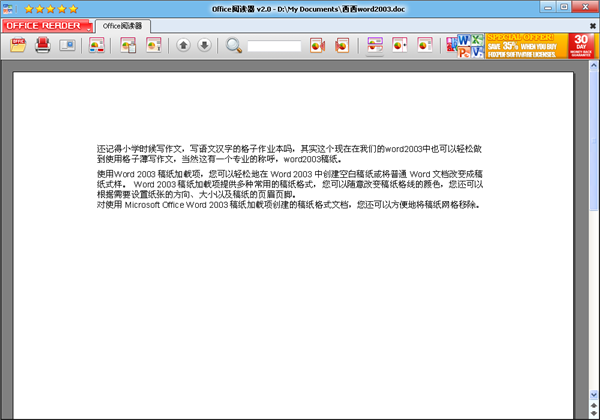Click the paragraph starting '使用Word 2003 稿纸加载项'
The image size is (600, 420).
(x=290, y=184)
